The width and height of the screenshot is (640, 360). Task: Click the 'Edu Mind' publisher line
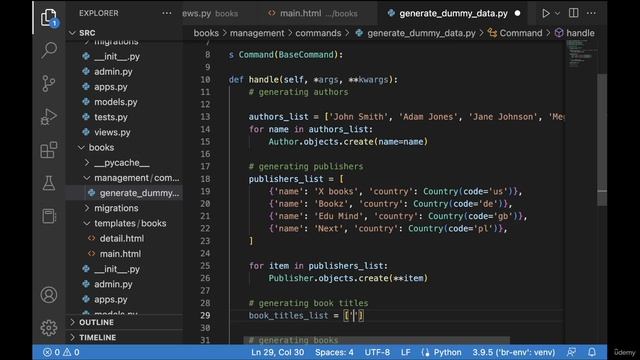(x=398, y=216)
